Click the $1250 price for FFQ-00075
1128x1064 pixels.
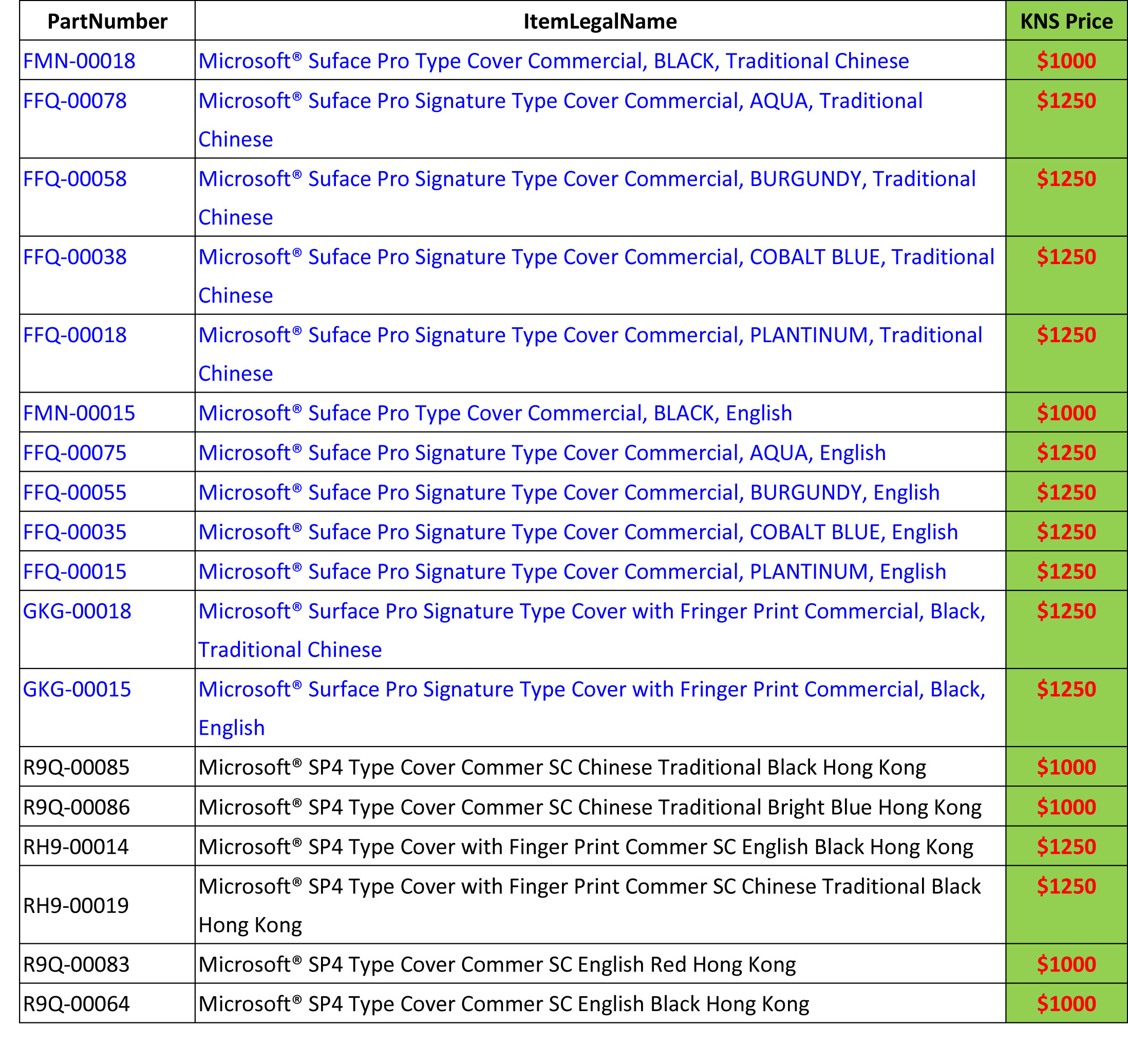(x=1066, y=453)
